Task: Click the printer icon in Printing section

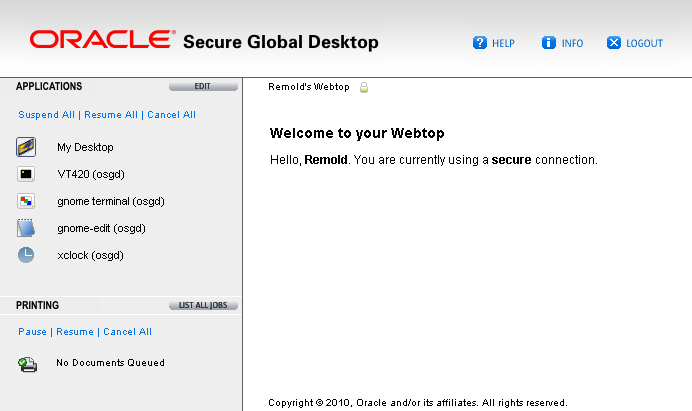Action: point(27,364)
